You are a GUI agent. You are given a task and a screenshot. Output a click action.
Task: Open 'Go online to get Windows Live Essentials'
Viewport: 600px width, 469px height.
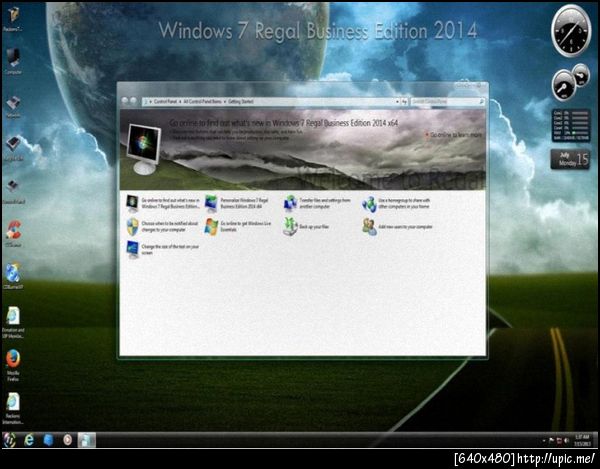tap(238, 226)
